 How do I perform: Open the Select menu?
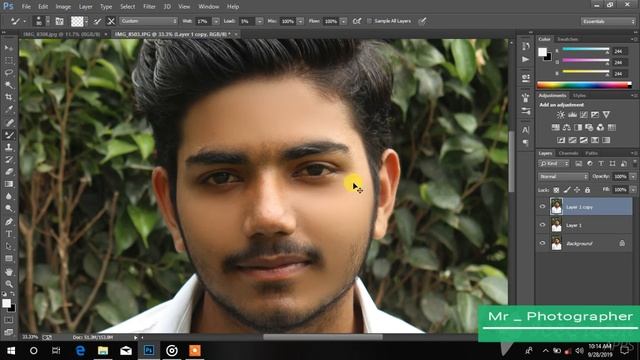point(127,7)
